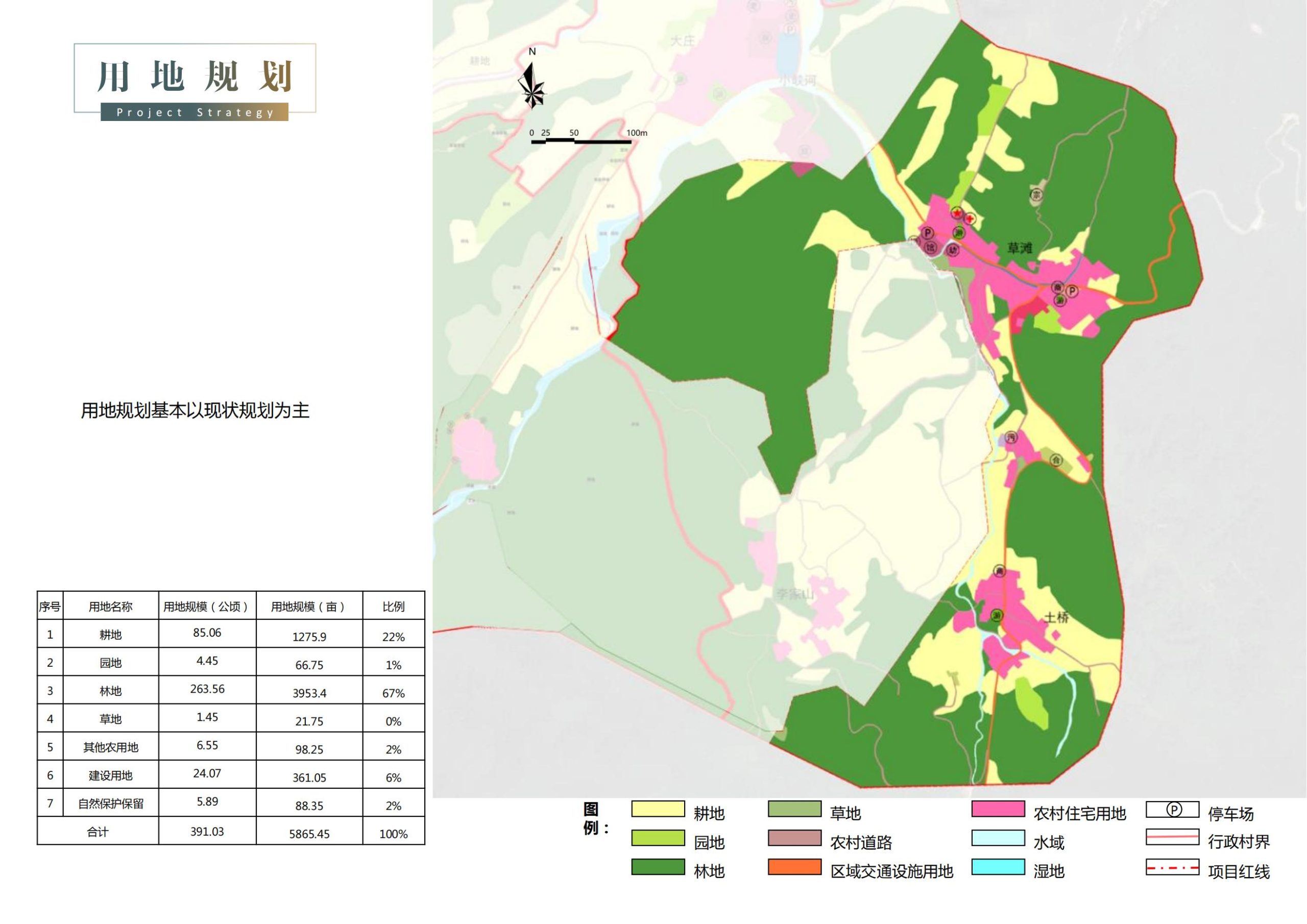Click the 85.06 hectares cell

(x=207, y=633)
